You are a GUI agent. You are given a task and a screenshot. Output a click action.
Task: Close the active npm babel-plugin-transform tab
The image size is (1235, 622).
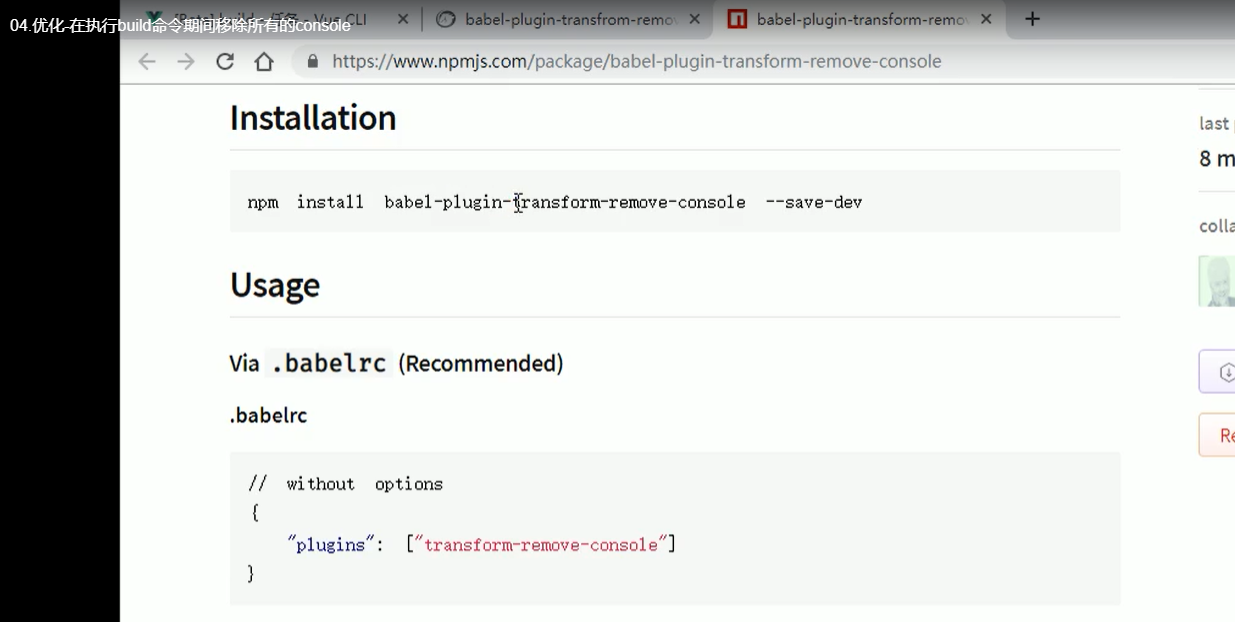coord(987,19)
